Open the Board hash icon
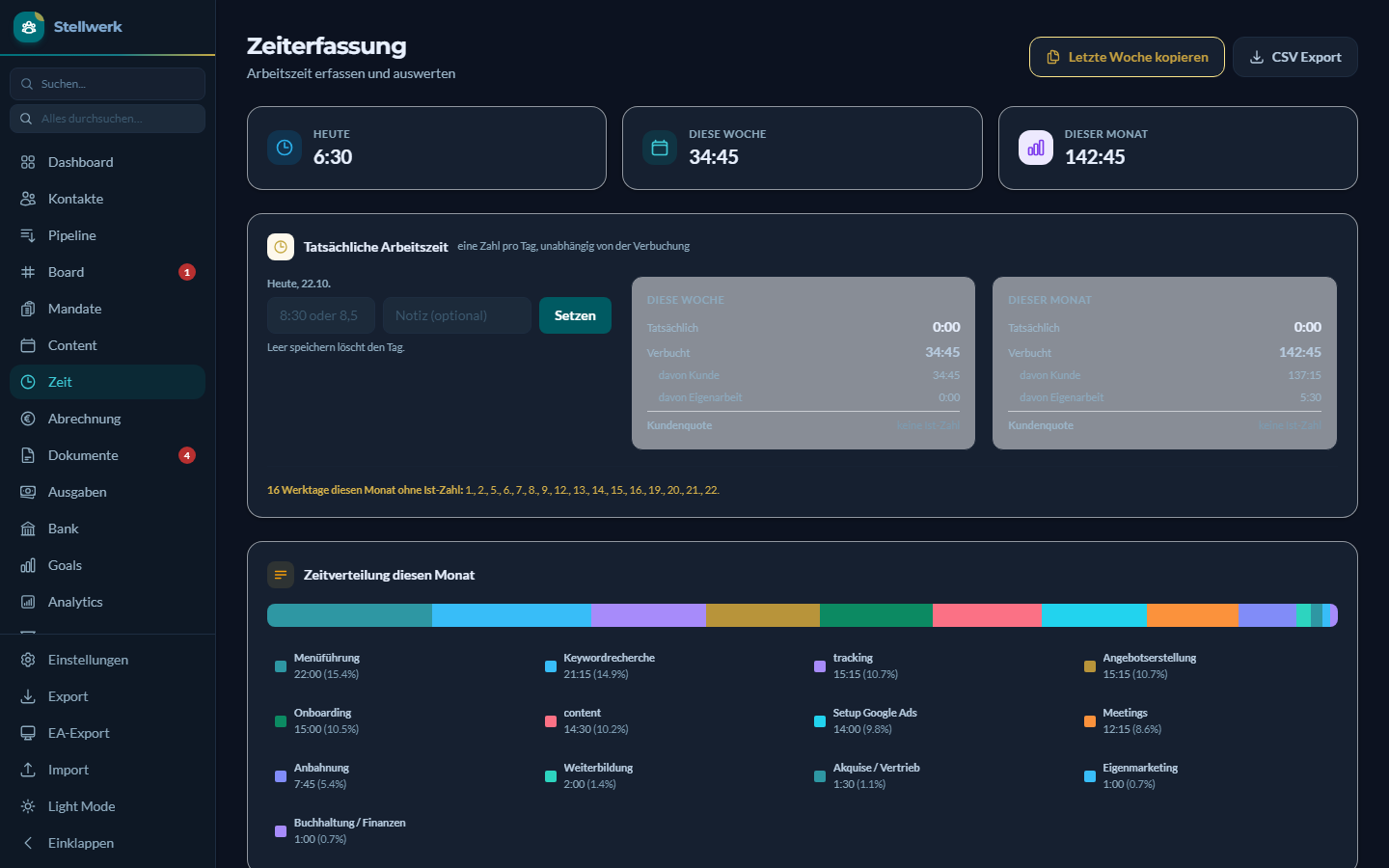 coord(28,272)
